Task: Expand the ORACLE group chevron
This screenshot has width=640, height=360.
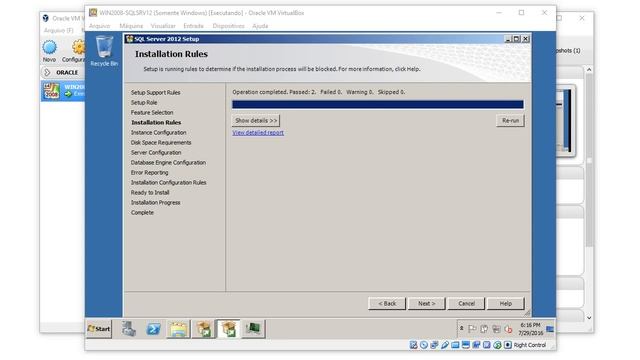Action: click(47, 72)
